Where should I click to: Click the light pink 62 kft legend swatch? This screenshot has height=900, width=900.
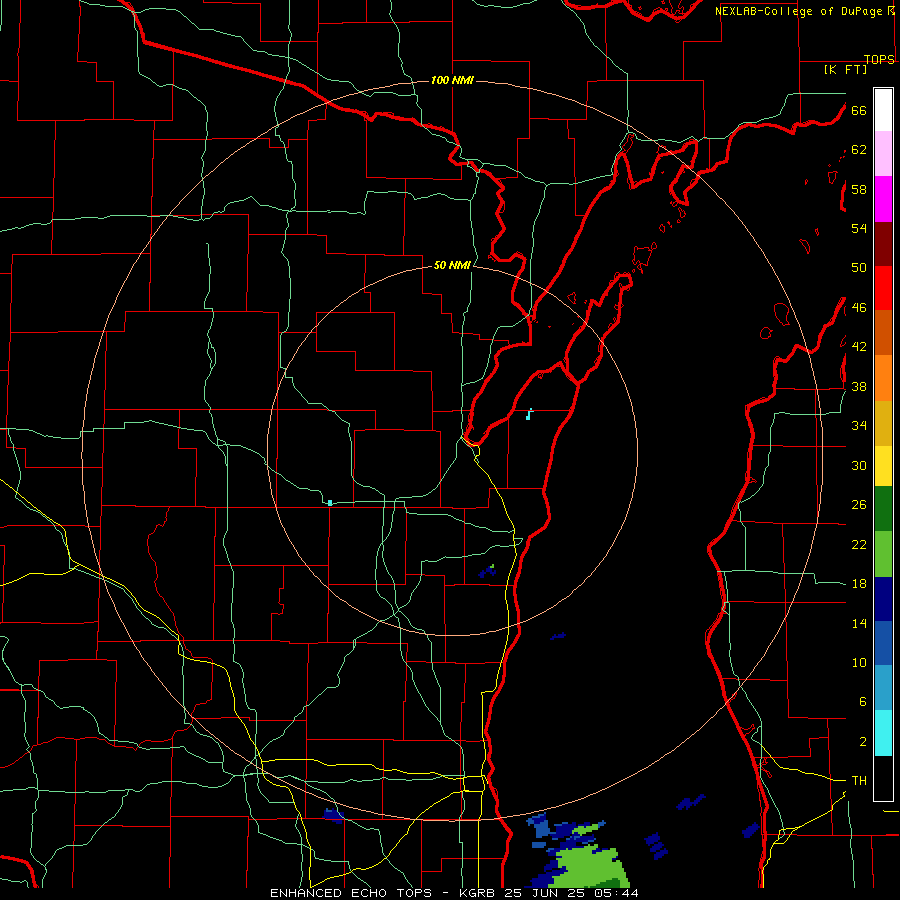pyautogui.click(x=883, y=153)
